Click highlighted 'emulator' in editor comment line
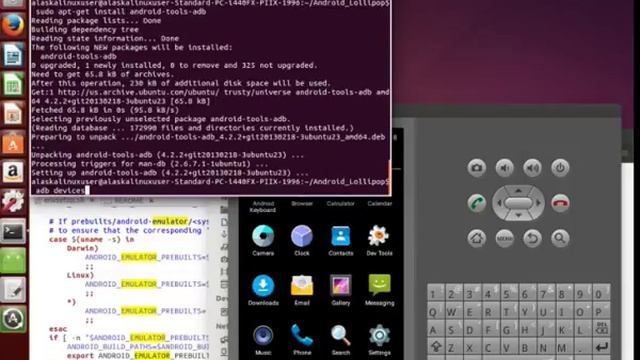The width and height of the screenshot is (640, 360). coord(170,221)
